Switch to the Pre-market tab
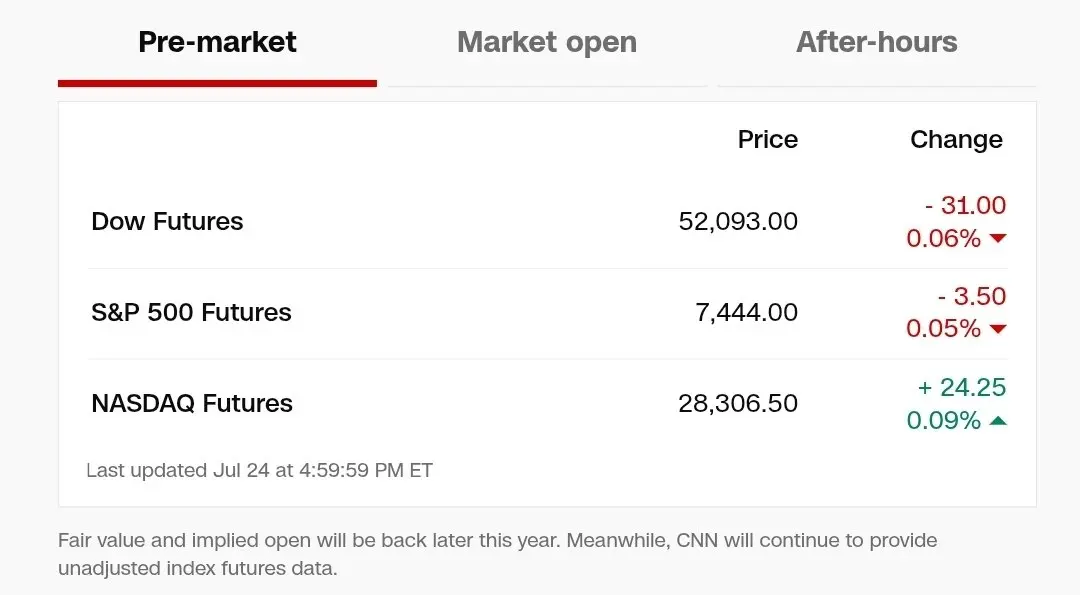The height and width of the screenshot is (595, 1080). 217,42
